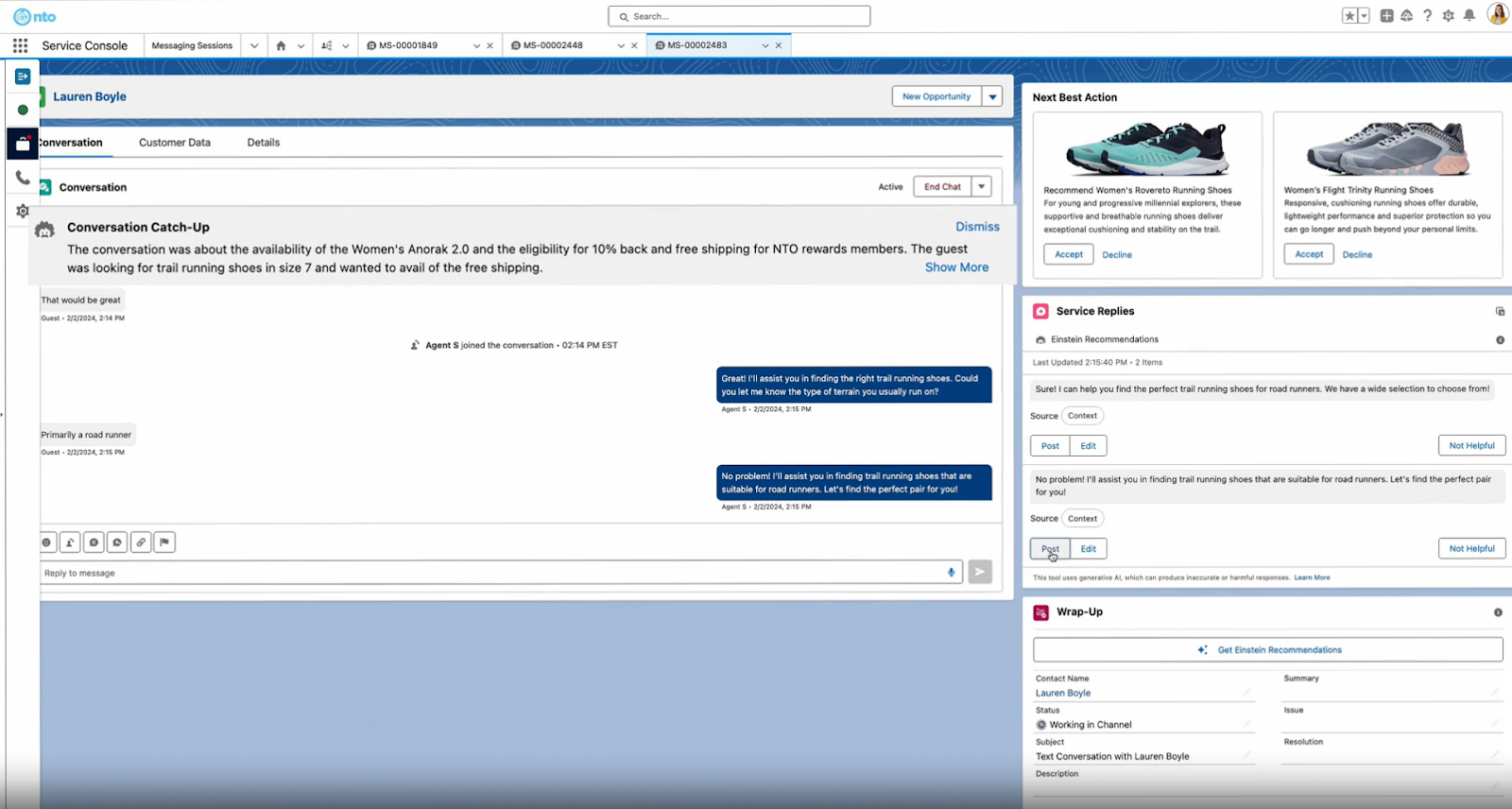Open the MS-00002448 tab dropdown chevron
This screenshot has height=809, width=1512.
click(621, 45)
